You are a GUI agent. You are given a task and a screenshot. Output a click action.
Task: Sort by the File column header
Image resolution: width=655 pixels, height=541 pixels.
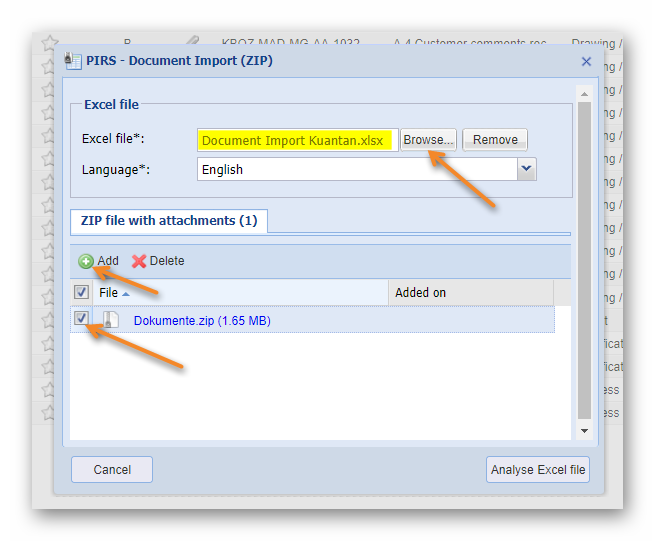click(109, 292)
